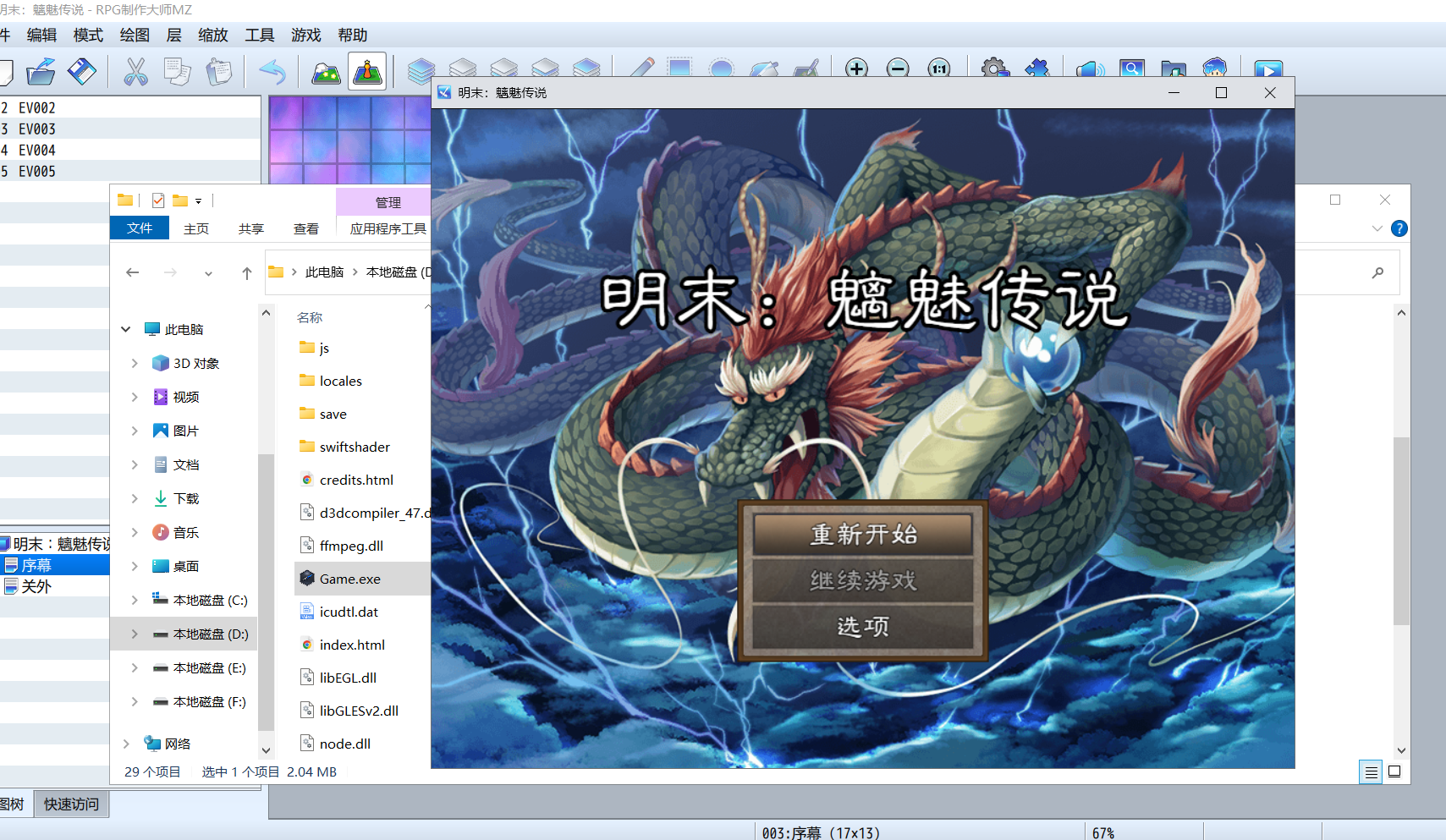Undo the last action with blue arrow
The image size is (1446, 840).
tap(272, 72)
